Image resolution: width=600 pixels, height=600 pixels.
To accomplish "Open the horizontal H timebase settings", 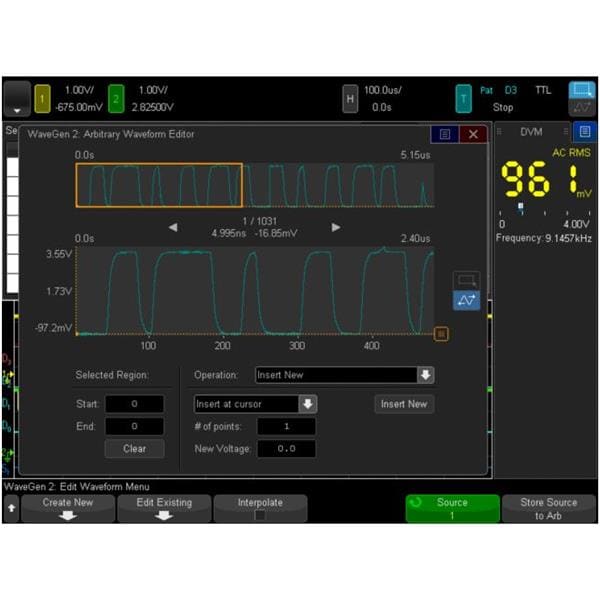I will [x=350, y=99].
